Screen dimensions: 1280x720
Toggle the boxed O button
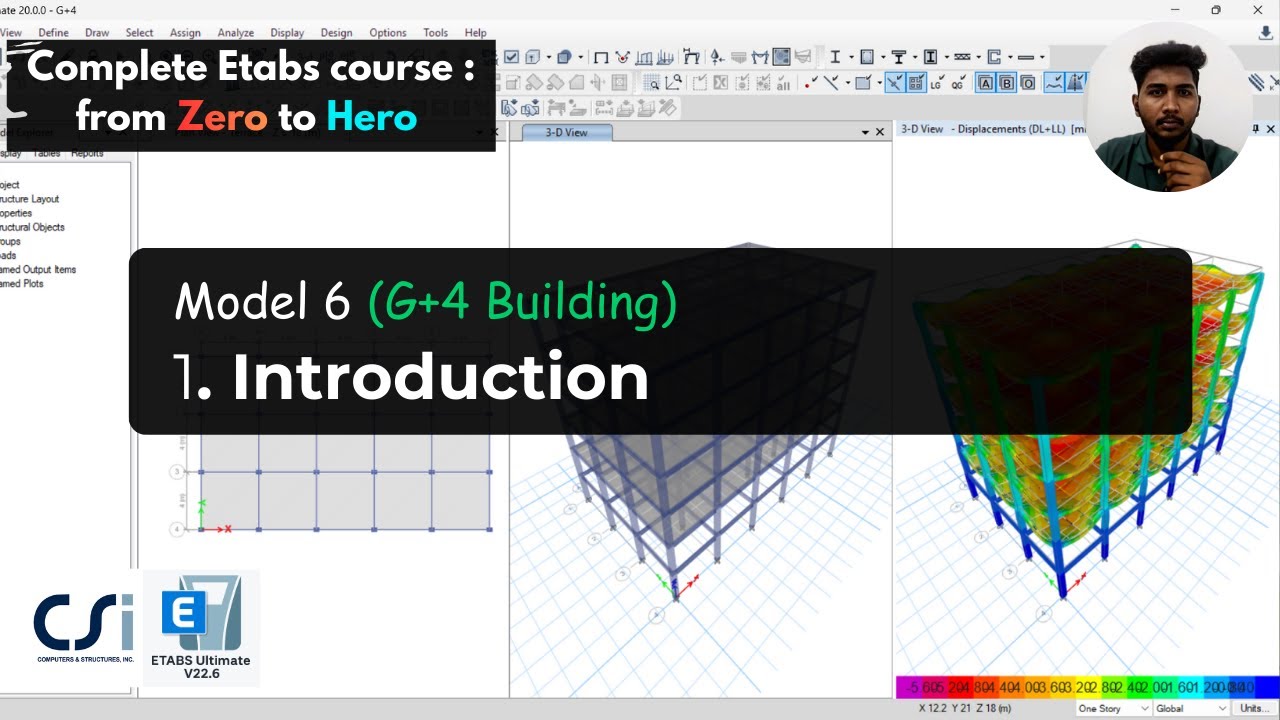(1028, 83)
